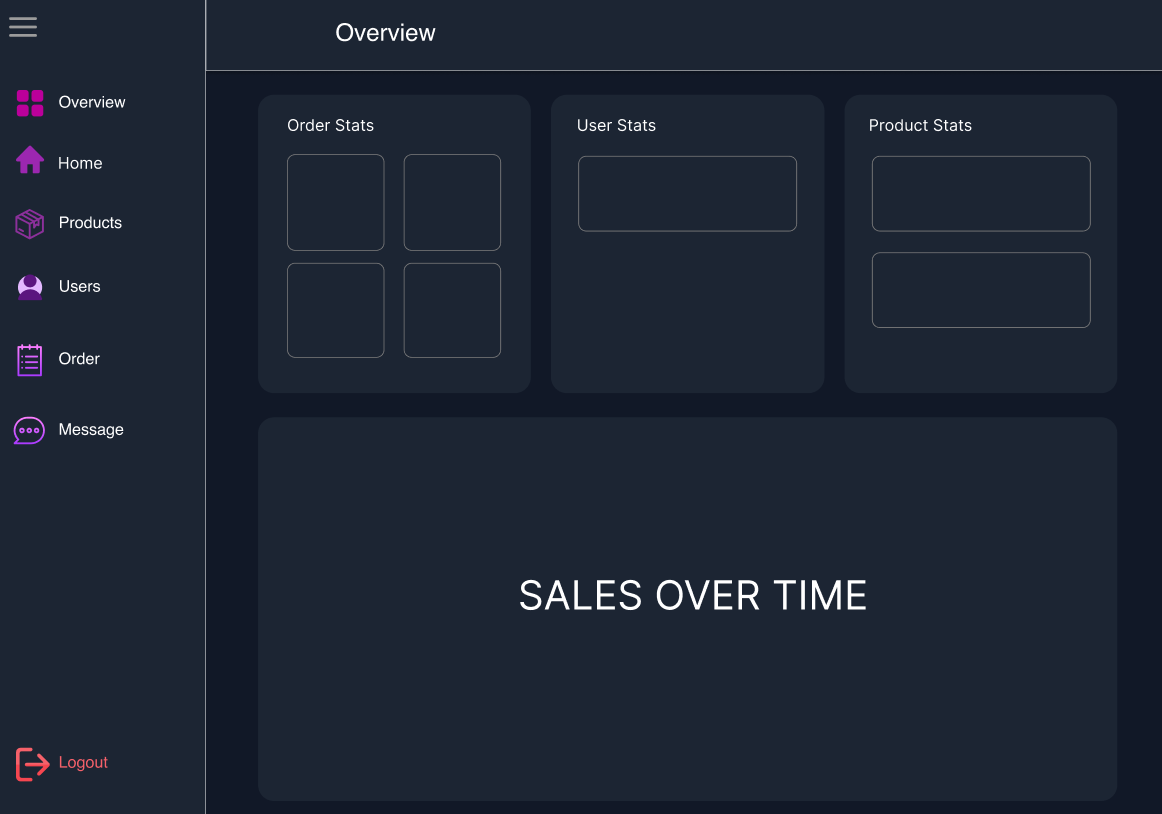Click the Sales Over Time chart panel
1162x814 pixels.
click(687, 608)
